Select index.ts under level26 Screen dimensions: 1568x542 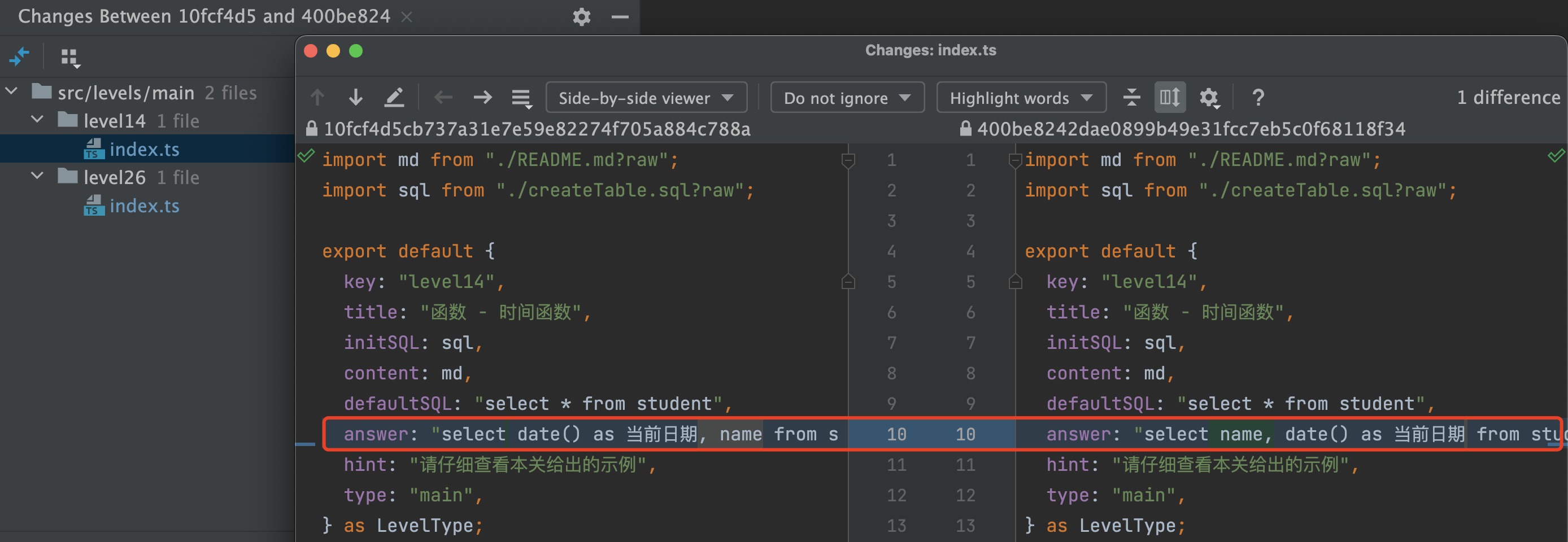pyautogui.click(x=144, y=206)
